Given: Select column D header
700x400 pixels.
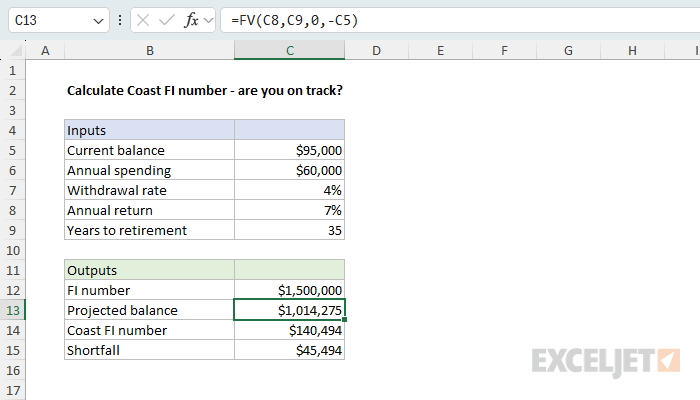Looking at the screenshot, I should [376, 50].
